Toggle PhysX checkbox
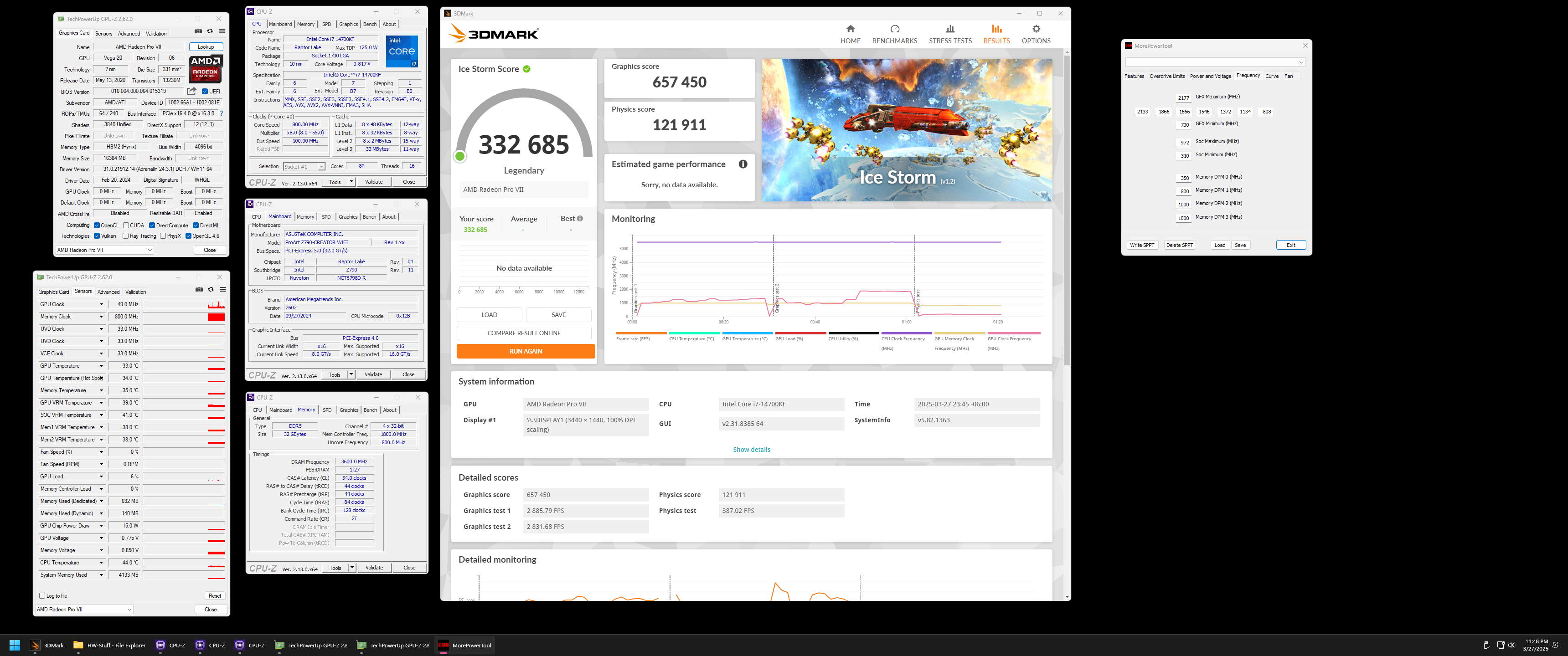The width and height of the screenshot is (1568, 656). pyautogui.click(x=163, y=236)
